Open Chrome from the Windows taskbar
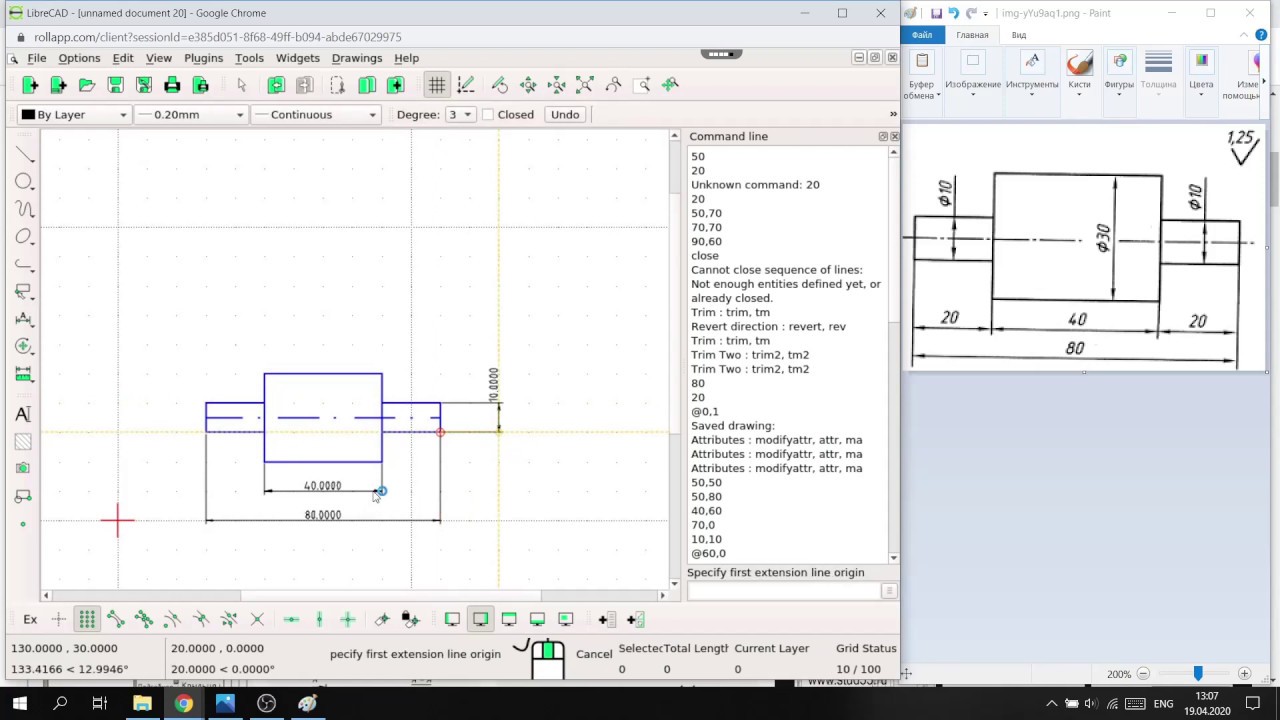1280x720 pixels. pyautogui.click(x=183, y=703)
